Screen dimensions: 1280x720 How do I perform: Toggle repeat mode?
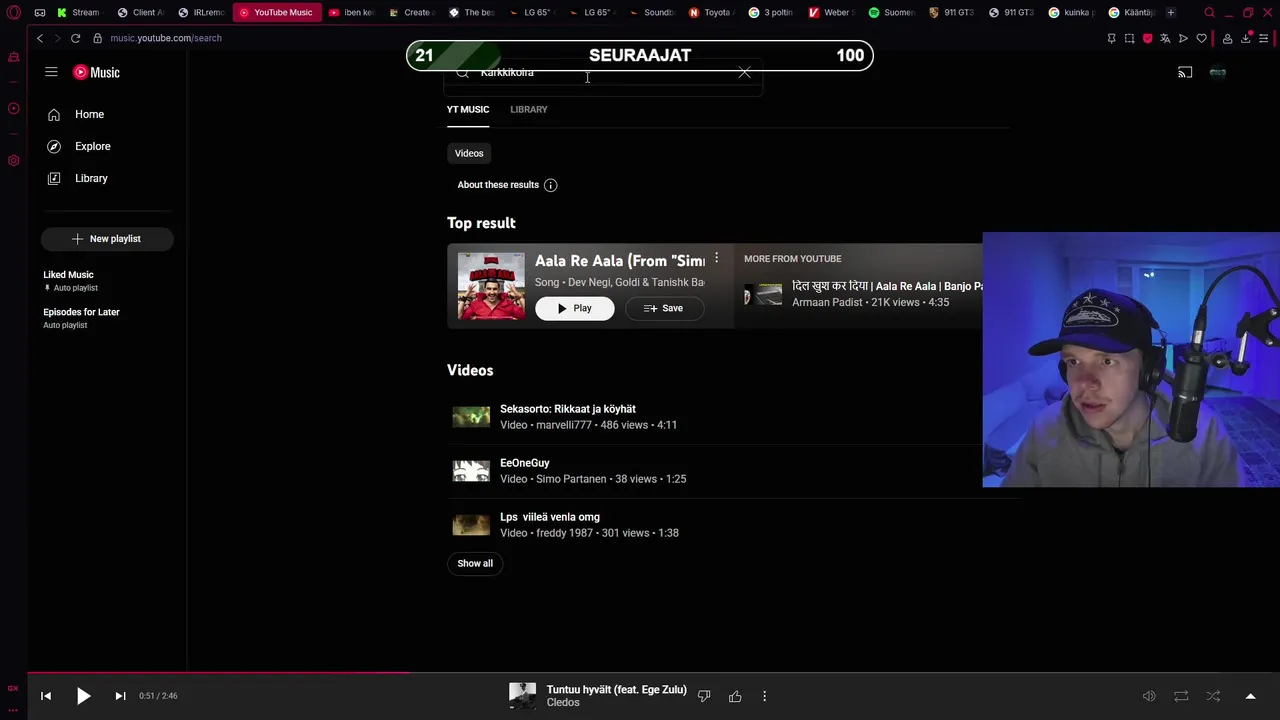click(1181, 696)
